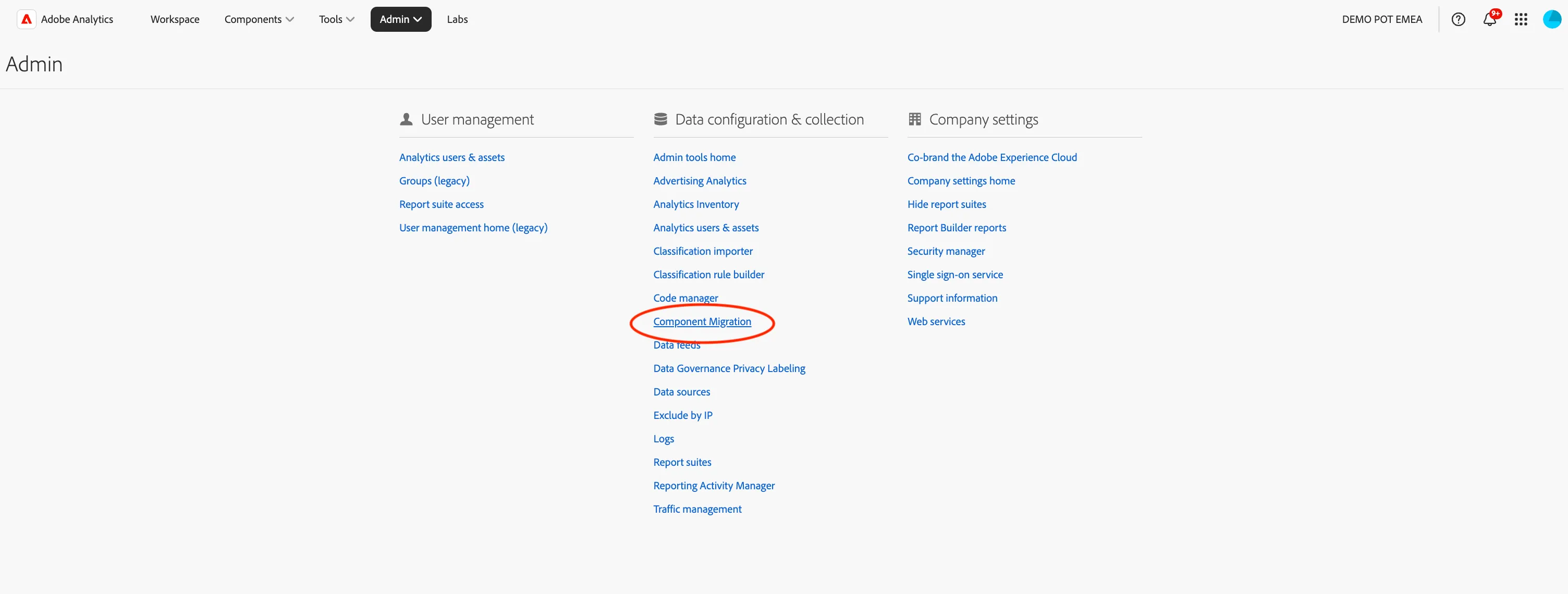Open the Traffic management link

[x=697, y=510]
